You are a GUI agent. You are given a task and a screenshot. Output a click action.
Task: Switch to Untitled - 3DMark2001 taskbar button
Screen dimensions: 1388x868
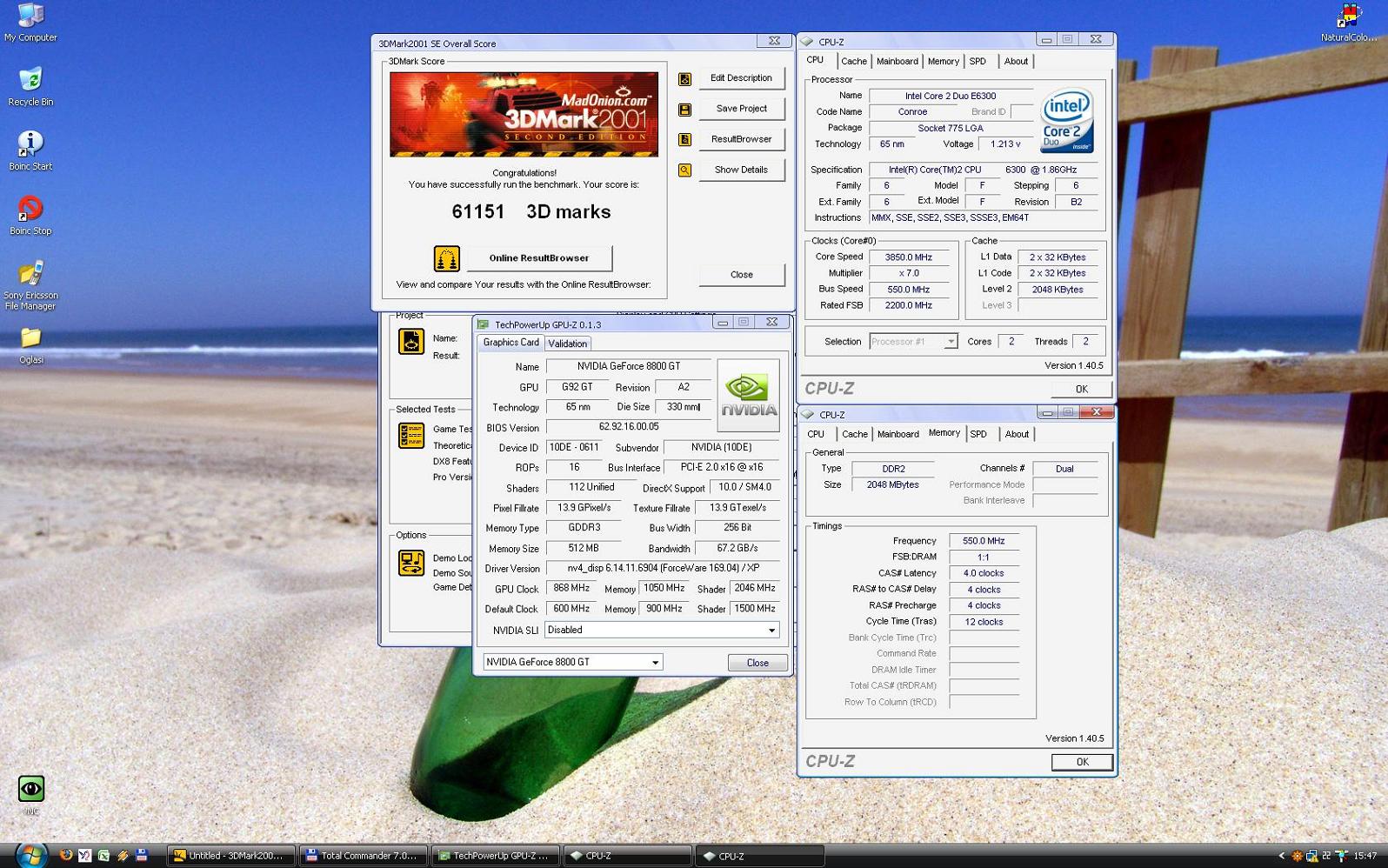click(230, 856)
